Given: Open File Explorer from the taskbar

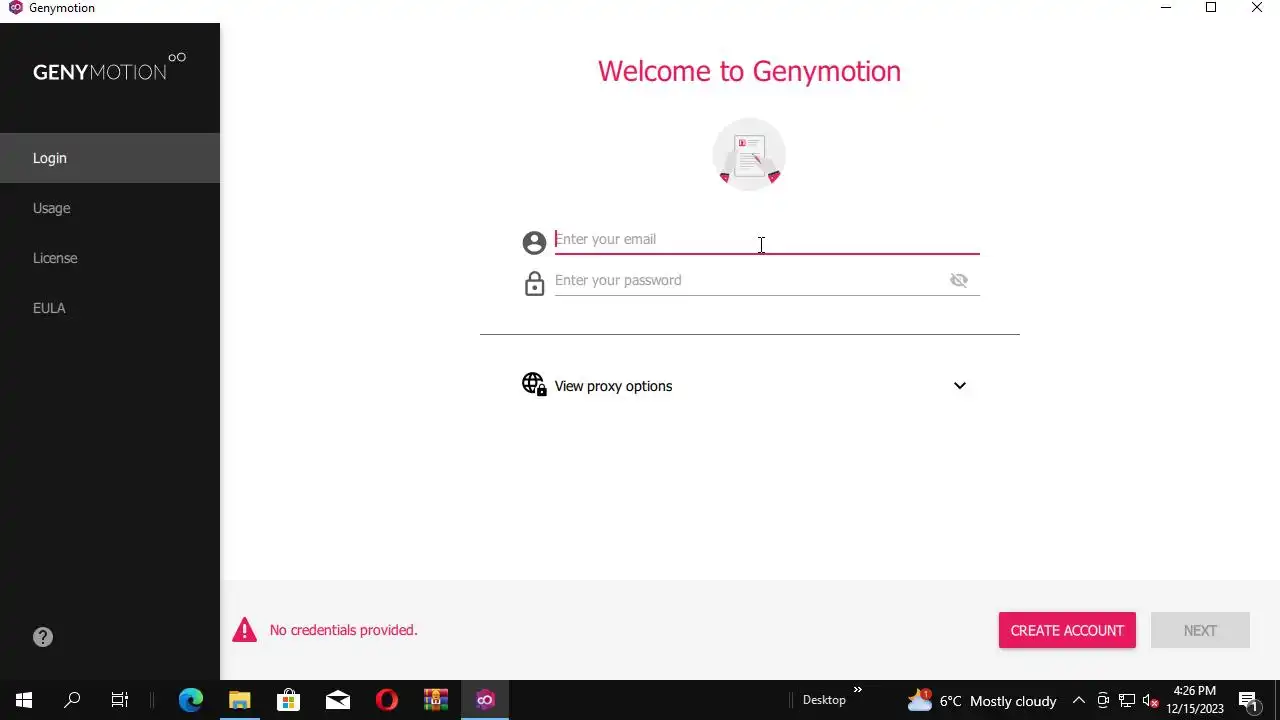Looking at the screenshot, I should coord(240,700).
